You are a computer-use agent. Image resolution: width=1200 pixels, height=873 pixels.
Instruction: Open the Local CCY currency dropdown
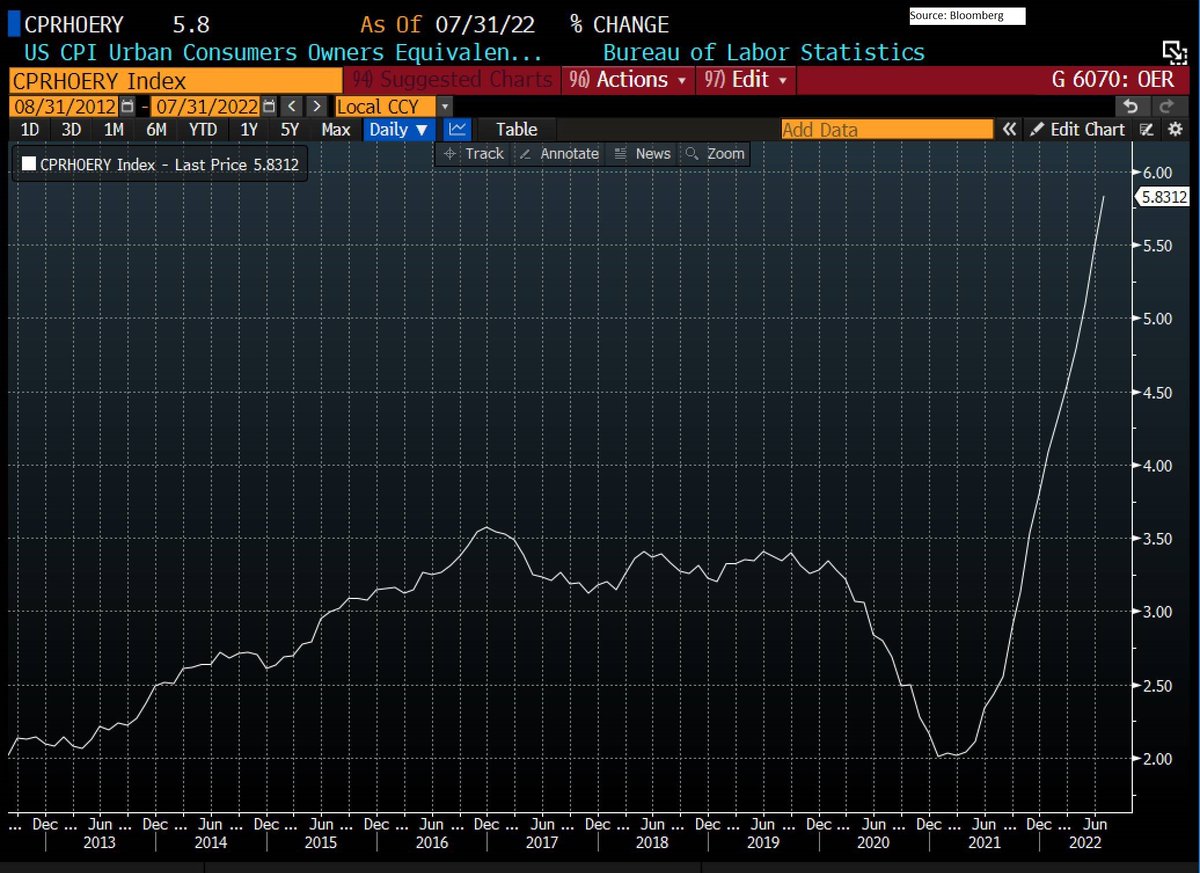click(x=394, y=106)
